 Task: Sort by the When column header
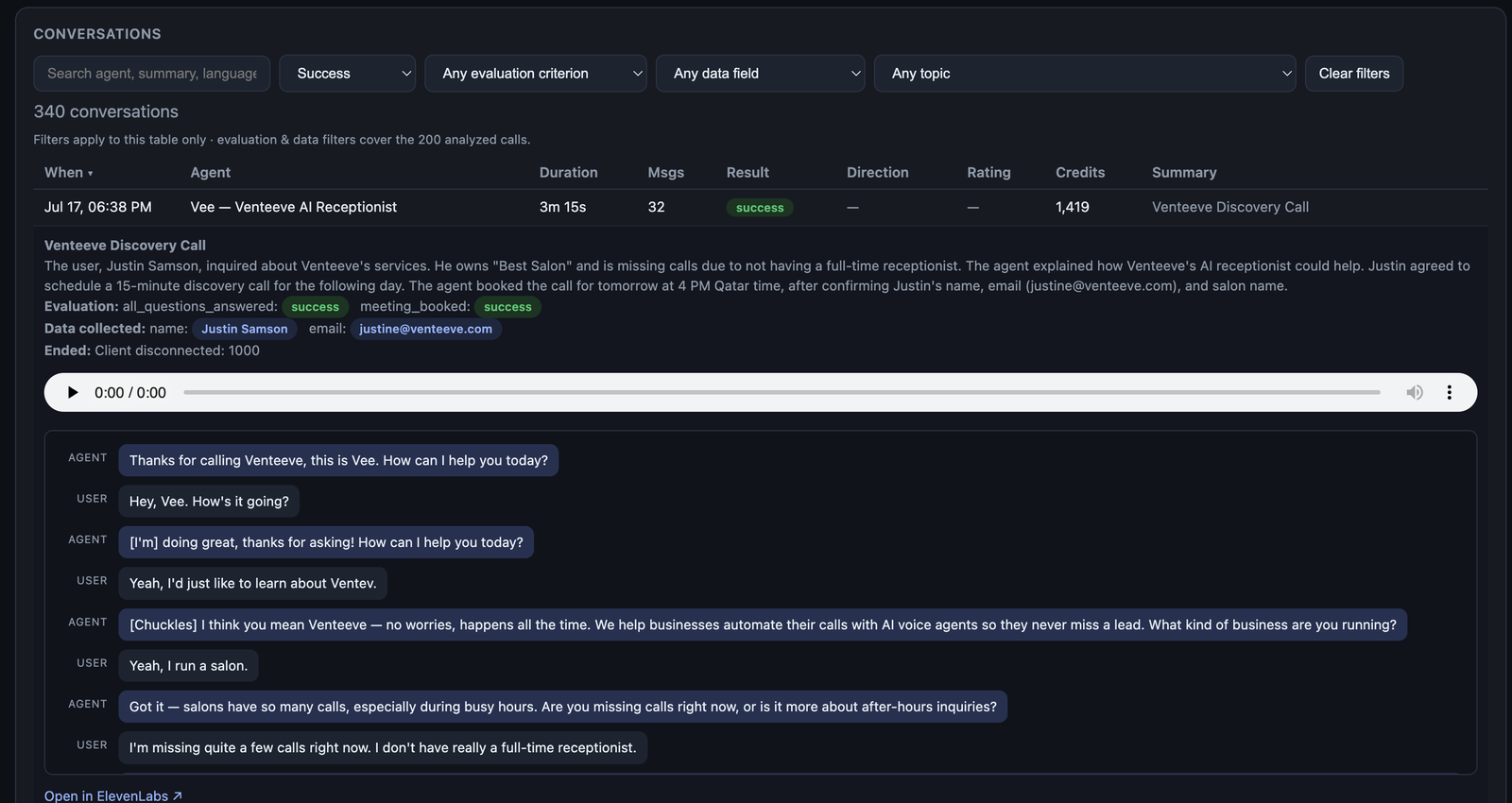pyautogui.click(x=68, y=172)
